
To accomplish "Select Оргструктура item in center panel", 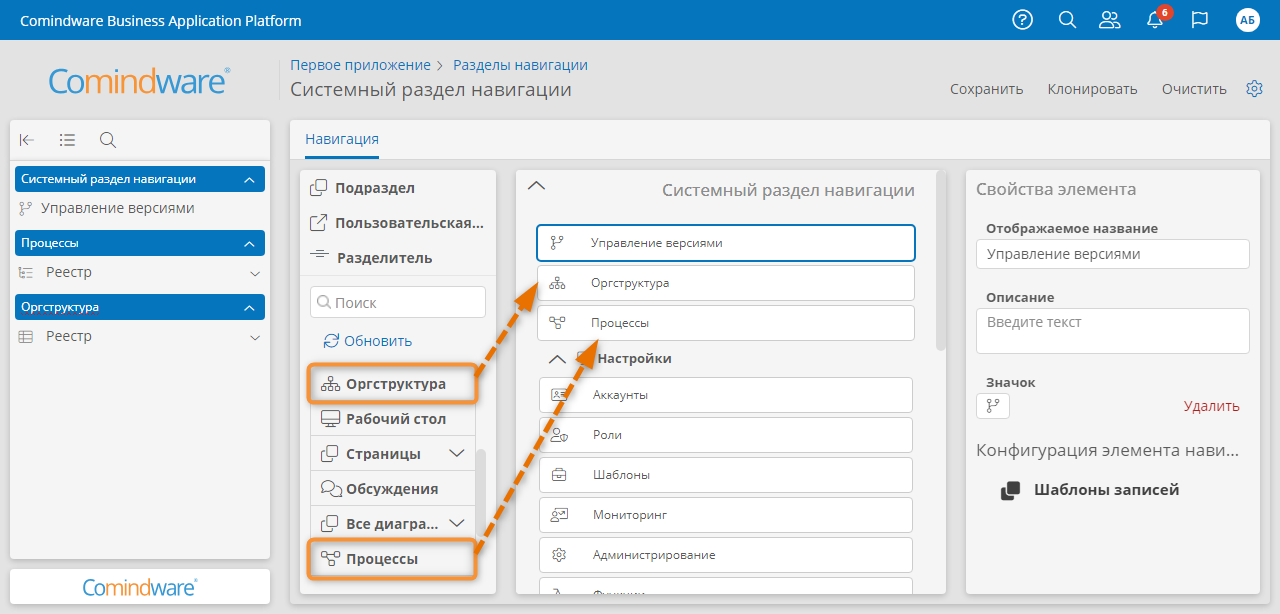I will pos(726,283).
